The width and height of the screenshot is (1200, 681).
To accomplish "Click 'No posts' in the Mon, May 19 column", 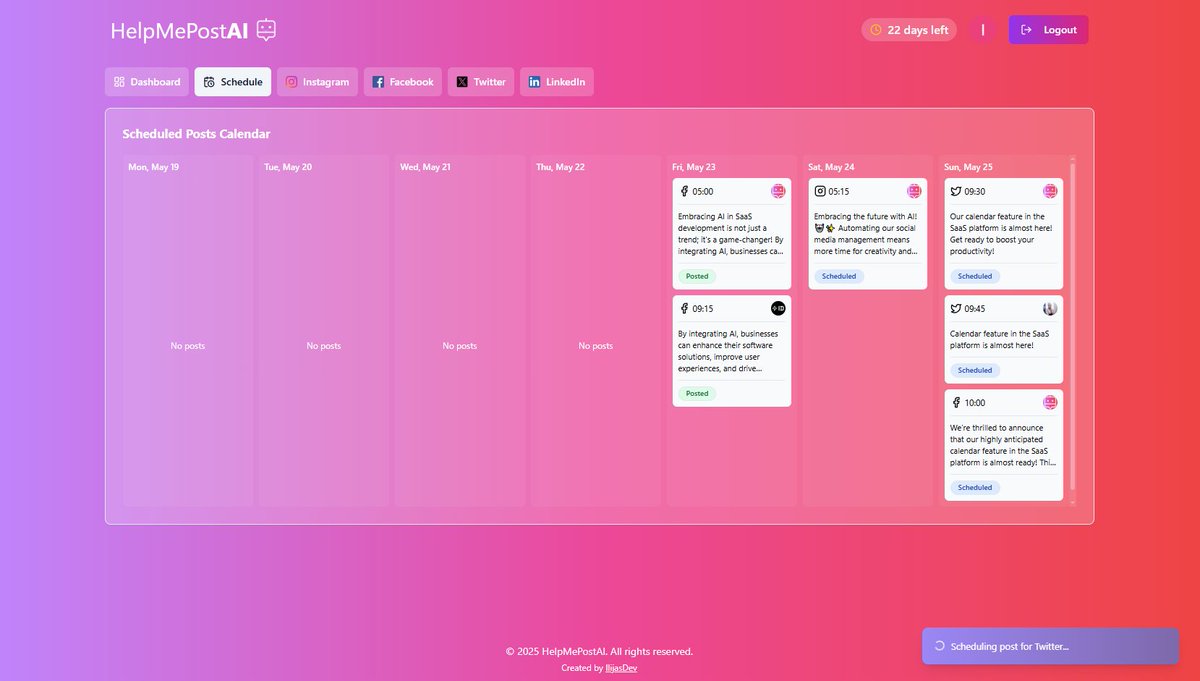I will 188,346.
